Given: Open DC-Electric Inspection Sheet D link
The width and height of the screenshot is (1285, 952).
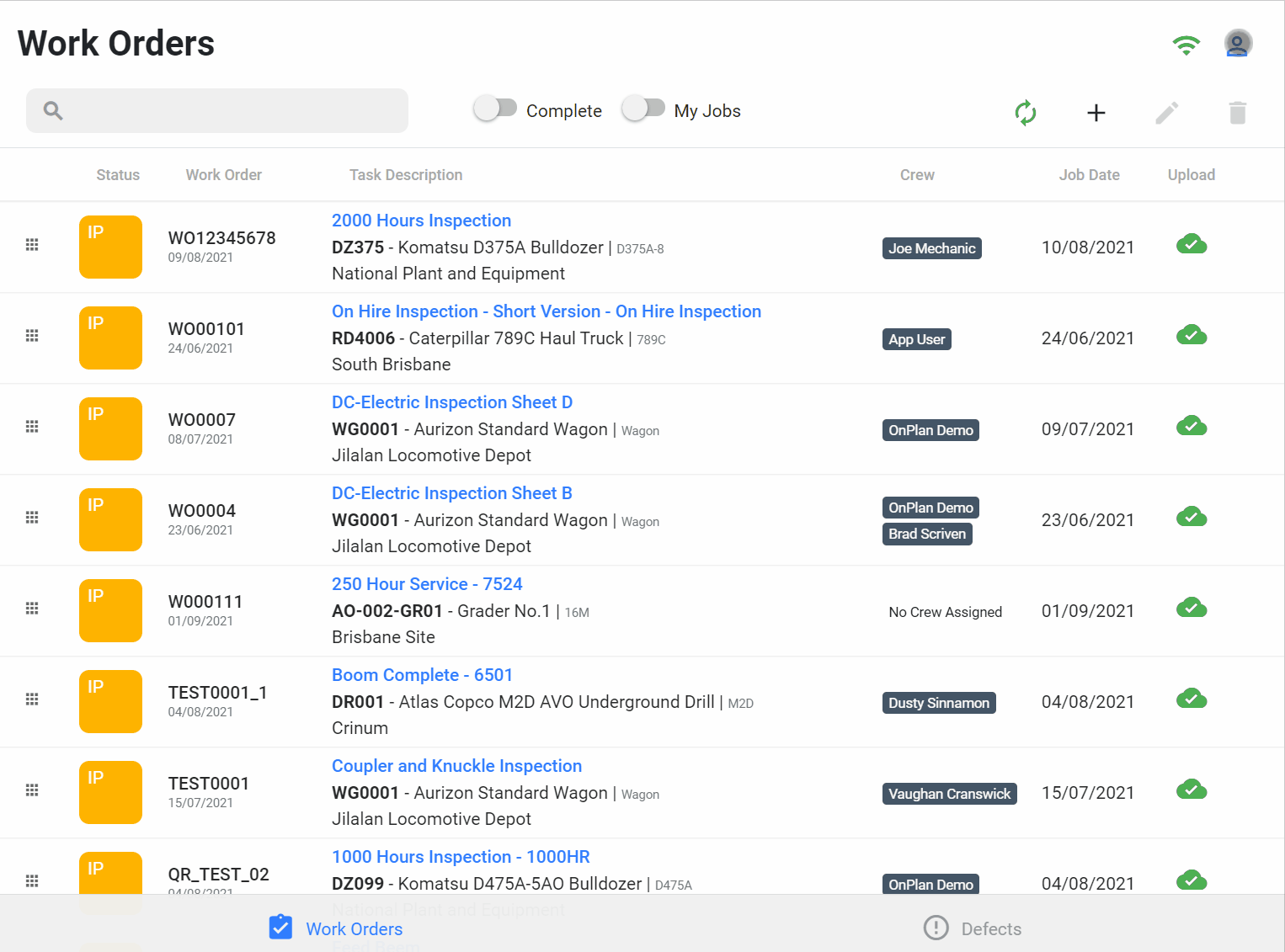Looking at the screenshot, I should coord(452,402).
